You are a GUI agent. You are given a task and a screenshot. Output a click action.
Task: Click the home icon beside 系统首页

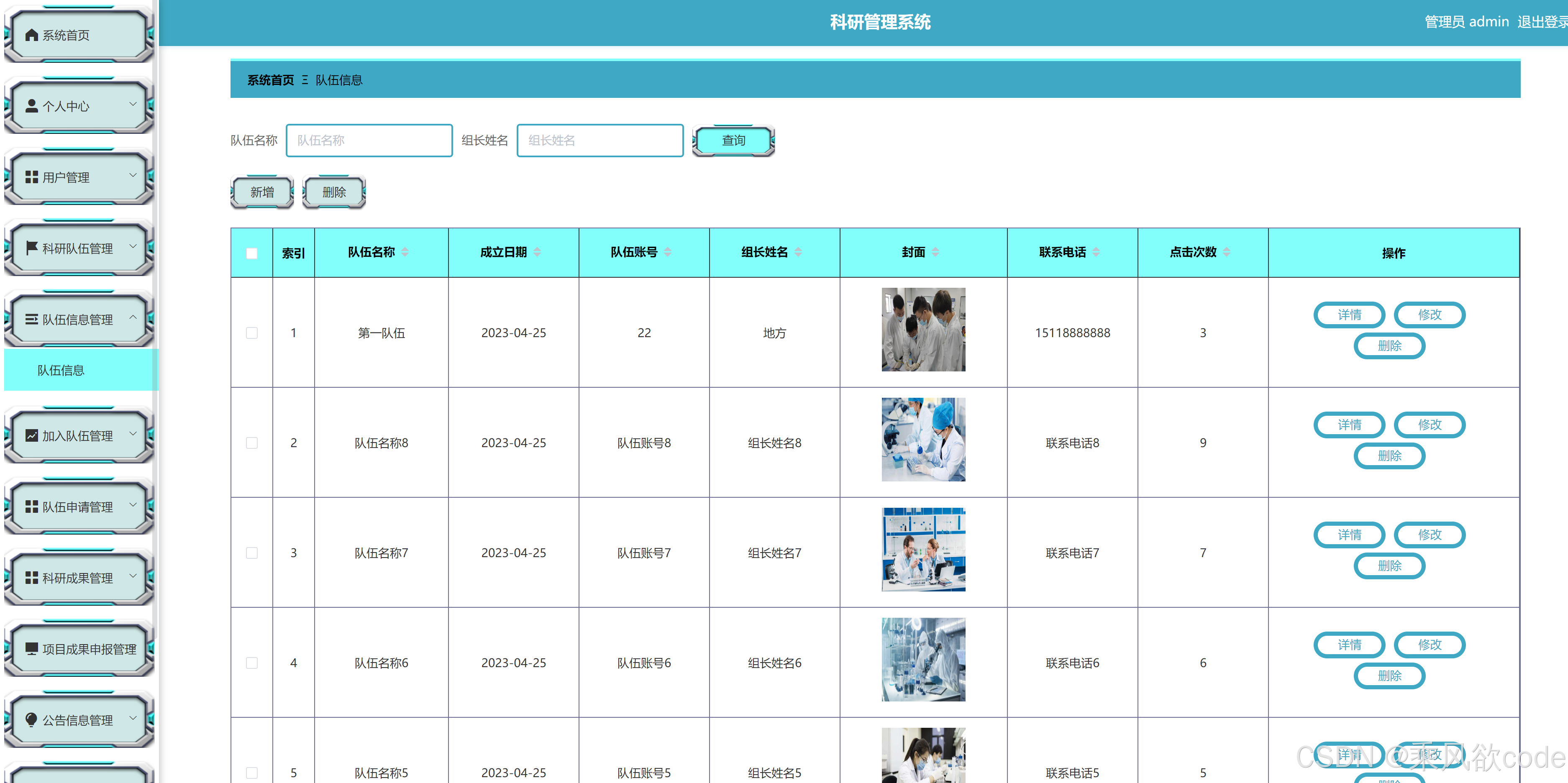click(32, 35)
